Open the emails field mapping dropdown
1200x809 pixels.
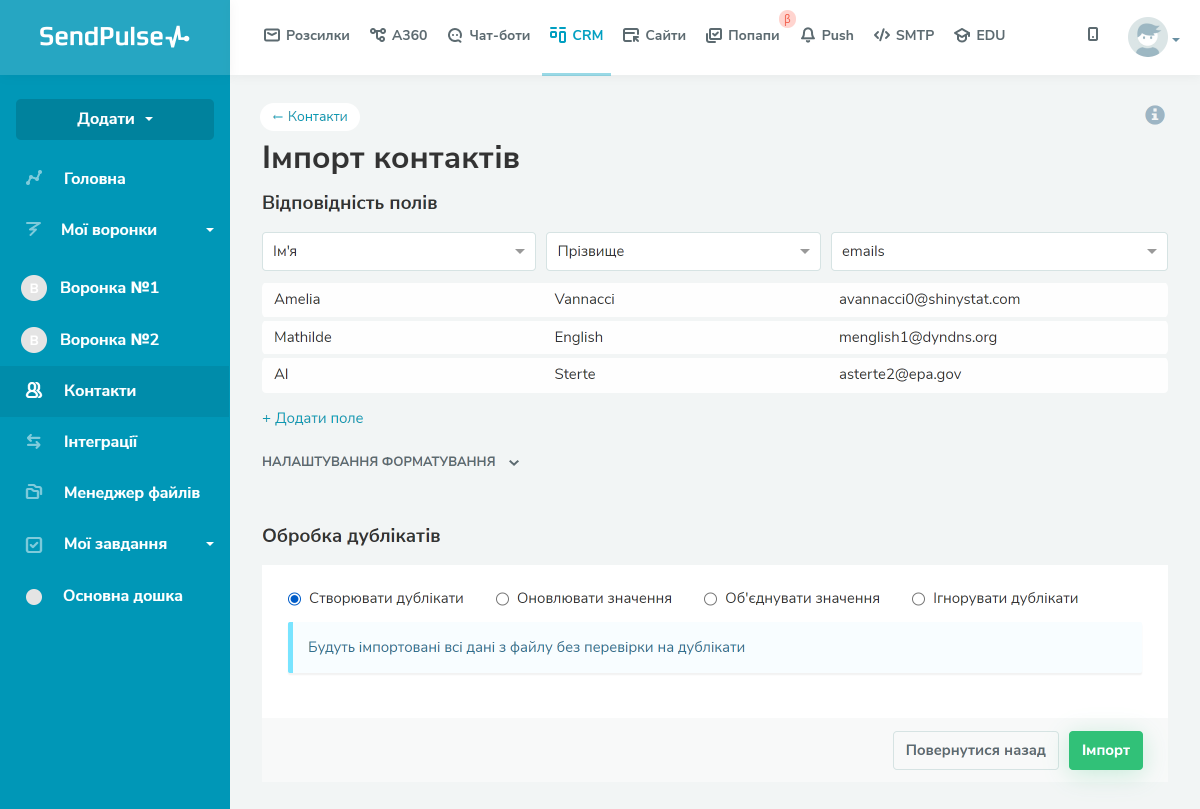pos(998,251)
